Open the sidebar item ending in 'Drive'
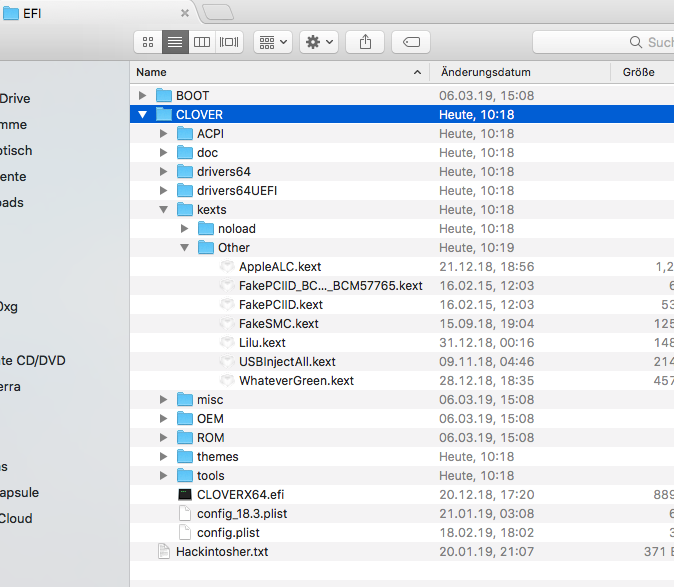674x587 pixels. click(15, 98)
